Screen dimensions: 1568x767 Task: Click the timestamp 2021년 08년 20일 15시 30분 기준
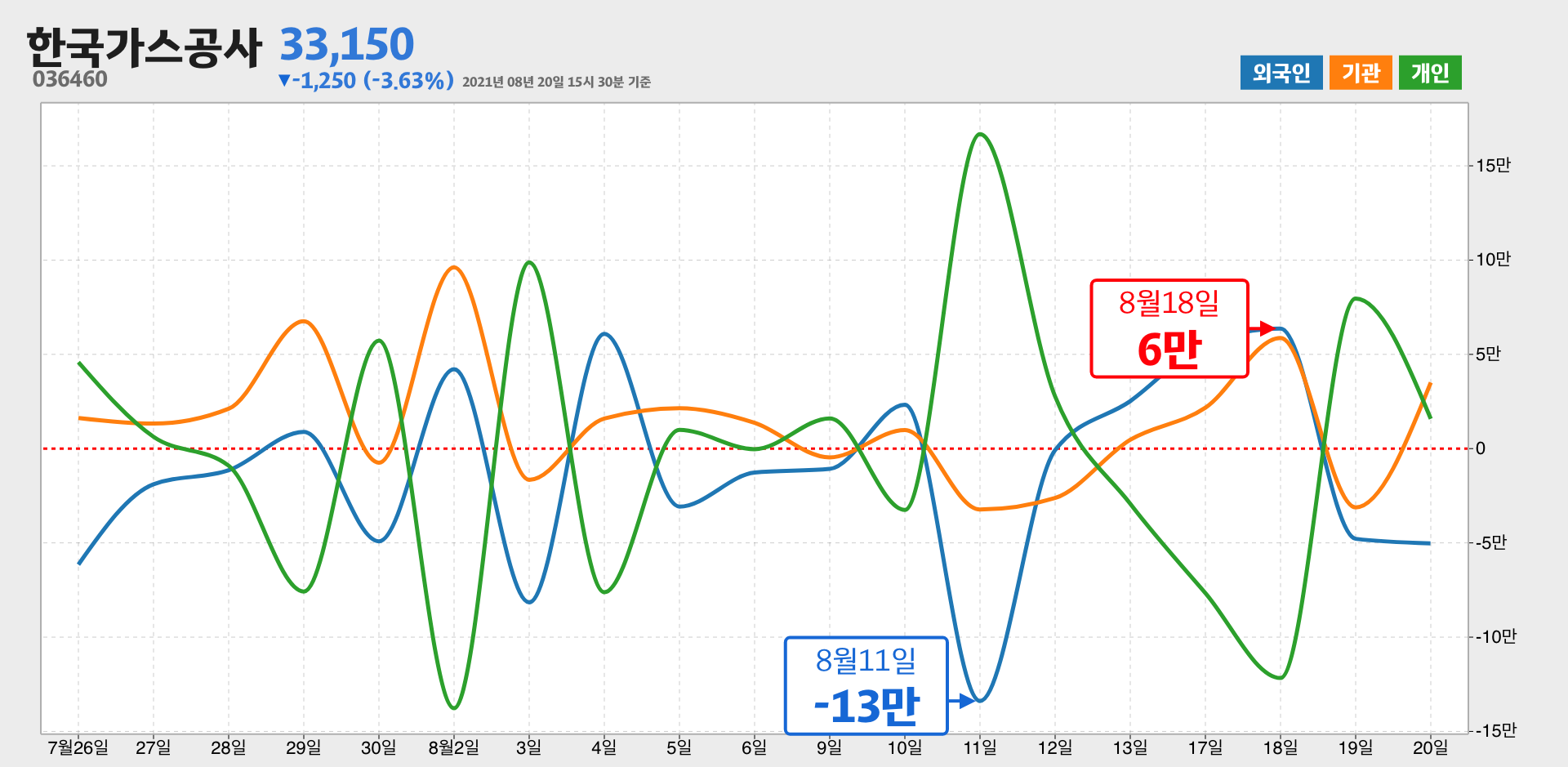[556, 82]
